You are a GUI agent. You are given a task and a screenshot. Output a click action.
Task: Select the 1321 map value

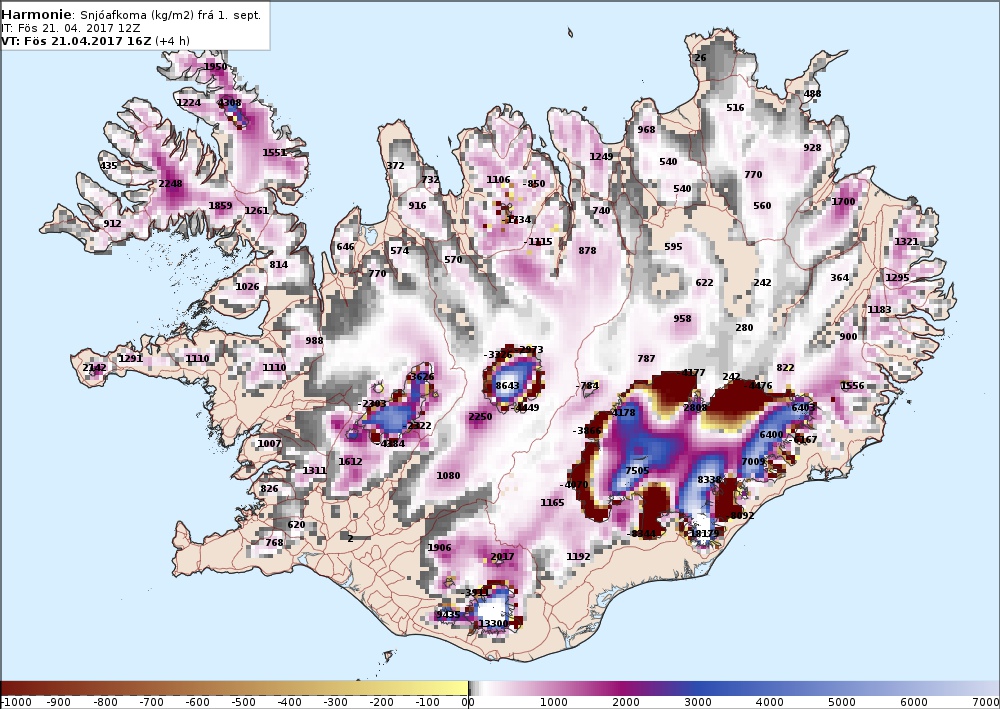[906, 242]
